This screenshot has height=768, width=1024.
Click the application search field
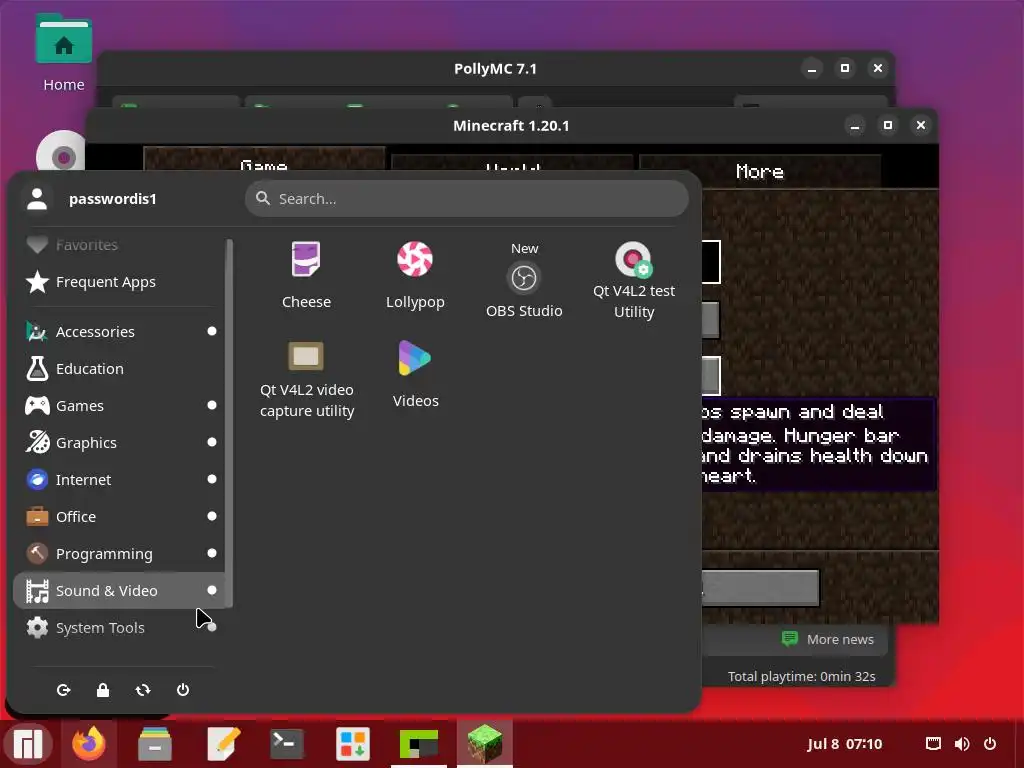pos(466,199)
